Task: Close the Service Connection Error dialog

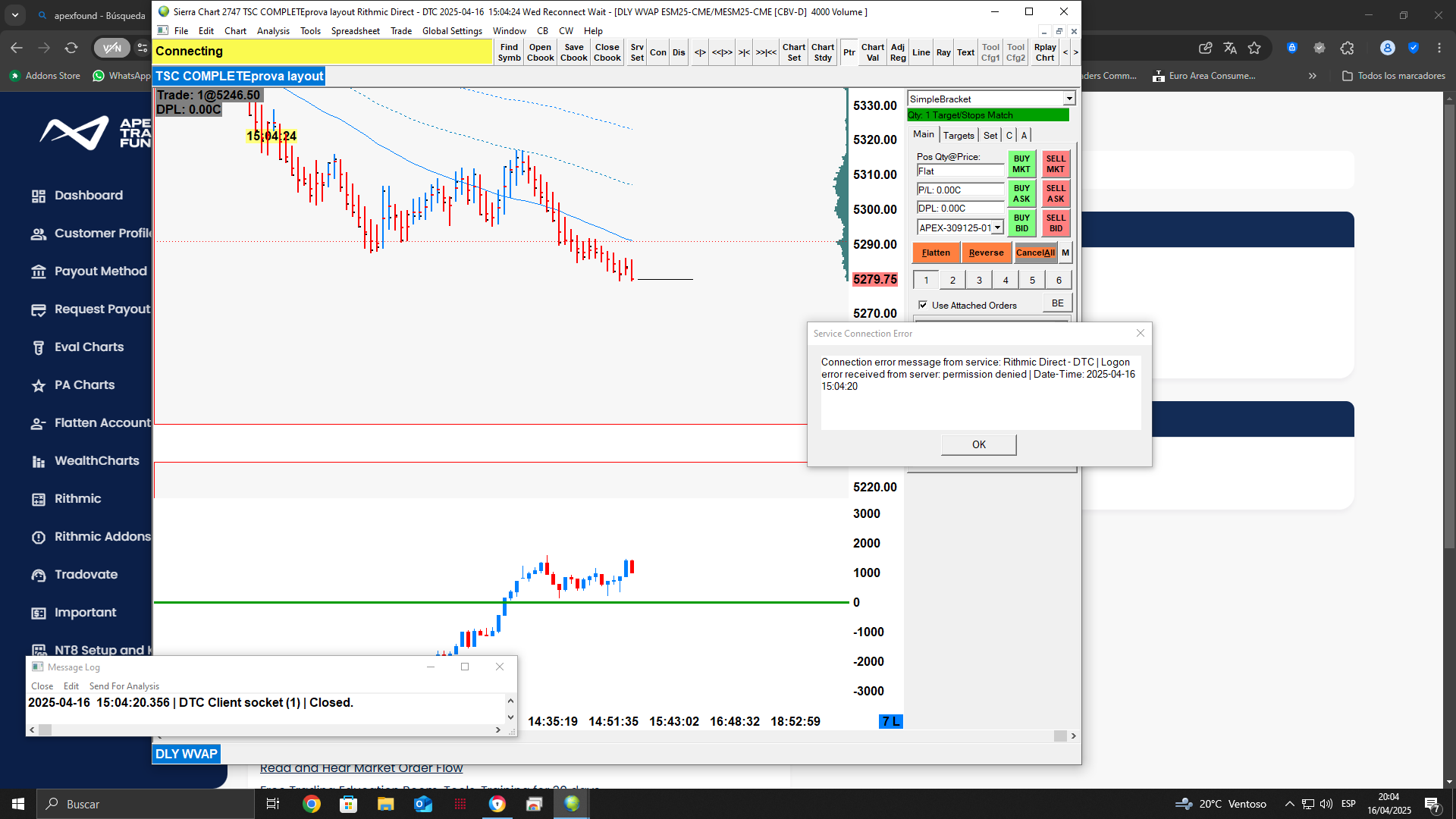Action: pyautogui.click(x=1140, y=333)
